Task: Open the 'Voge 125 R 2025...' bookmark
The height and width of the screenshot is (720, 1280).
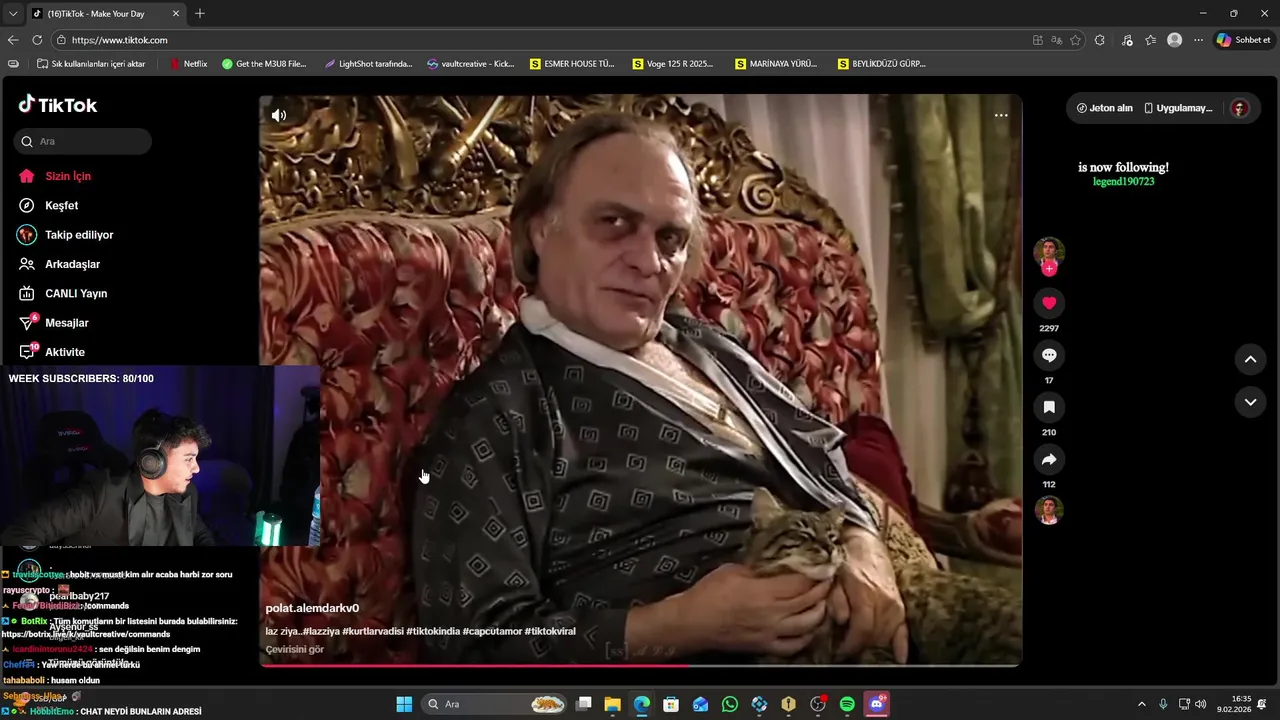Action: pyautogui.click(x=673, y=64)
